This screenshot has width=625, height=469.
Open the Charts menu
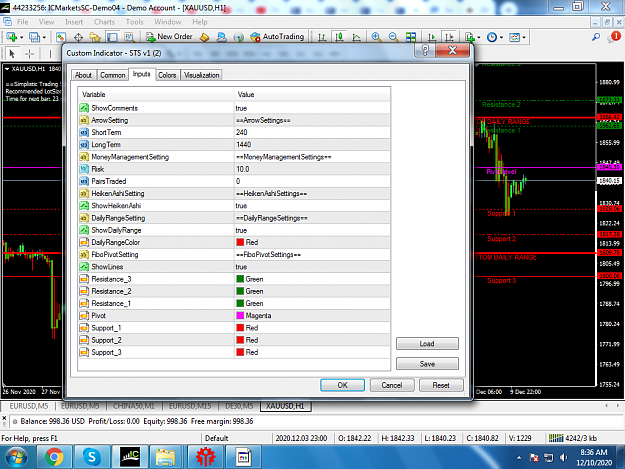click(x=104, y=22)
